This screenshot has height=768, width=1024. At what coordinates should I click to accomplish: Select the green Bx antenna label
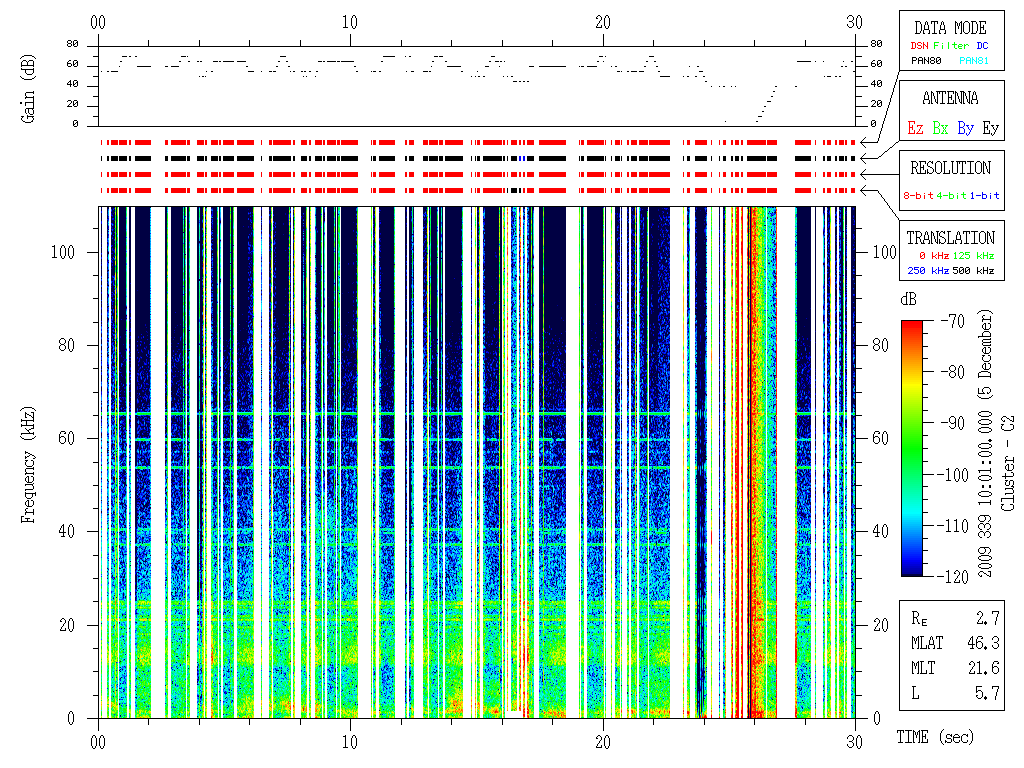(x=939, y=128)
